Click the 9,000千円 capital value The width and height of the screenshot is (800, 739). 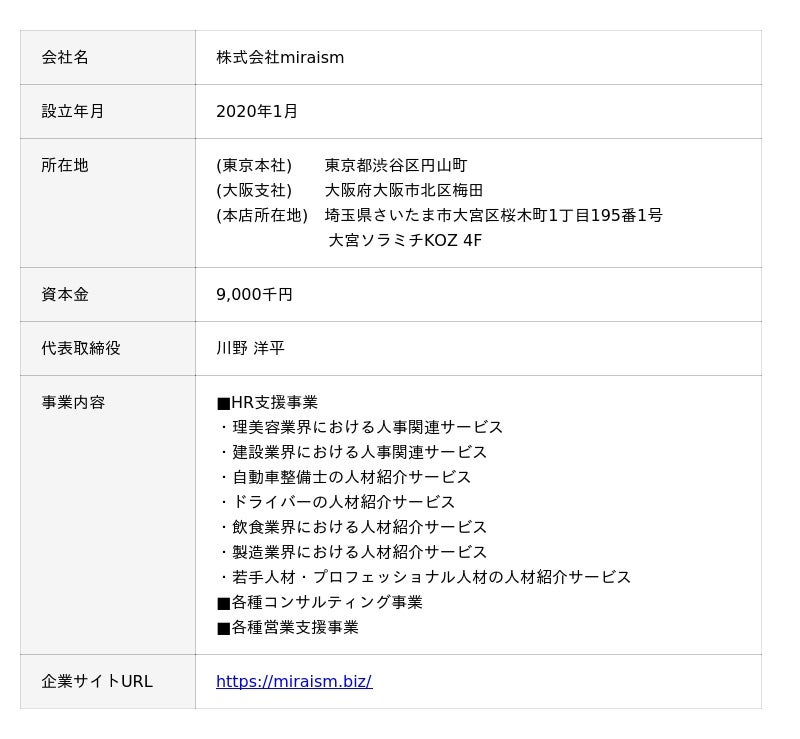click(254, 294)
